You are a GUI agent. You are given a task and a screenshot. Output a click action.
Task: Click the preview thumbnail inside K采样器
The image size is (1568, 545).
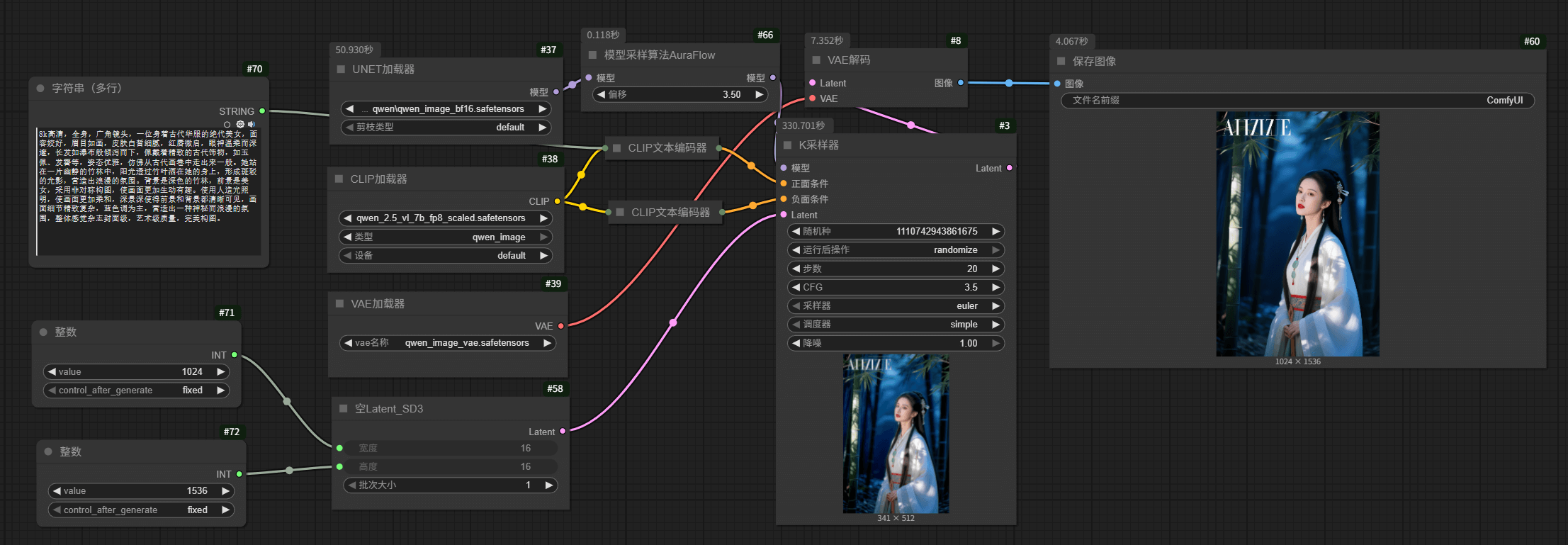tap(896, 434)
